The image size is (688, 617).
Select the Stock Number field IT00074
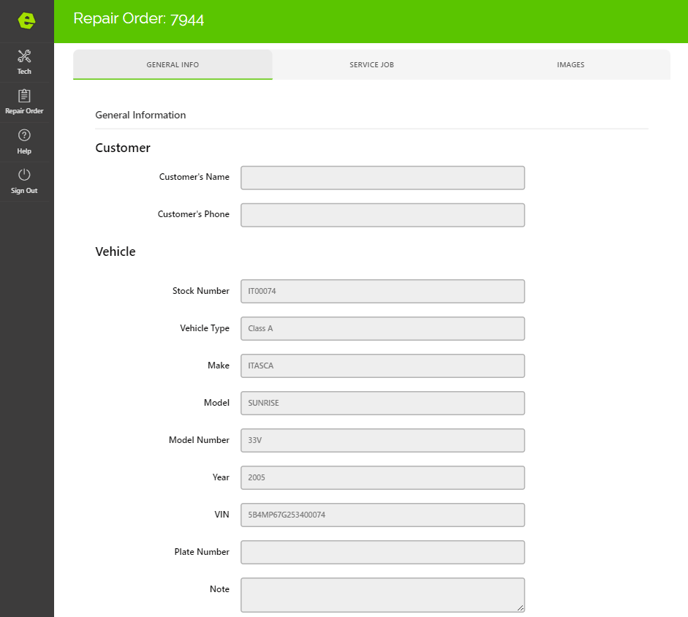(x=383, y=291)
